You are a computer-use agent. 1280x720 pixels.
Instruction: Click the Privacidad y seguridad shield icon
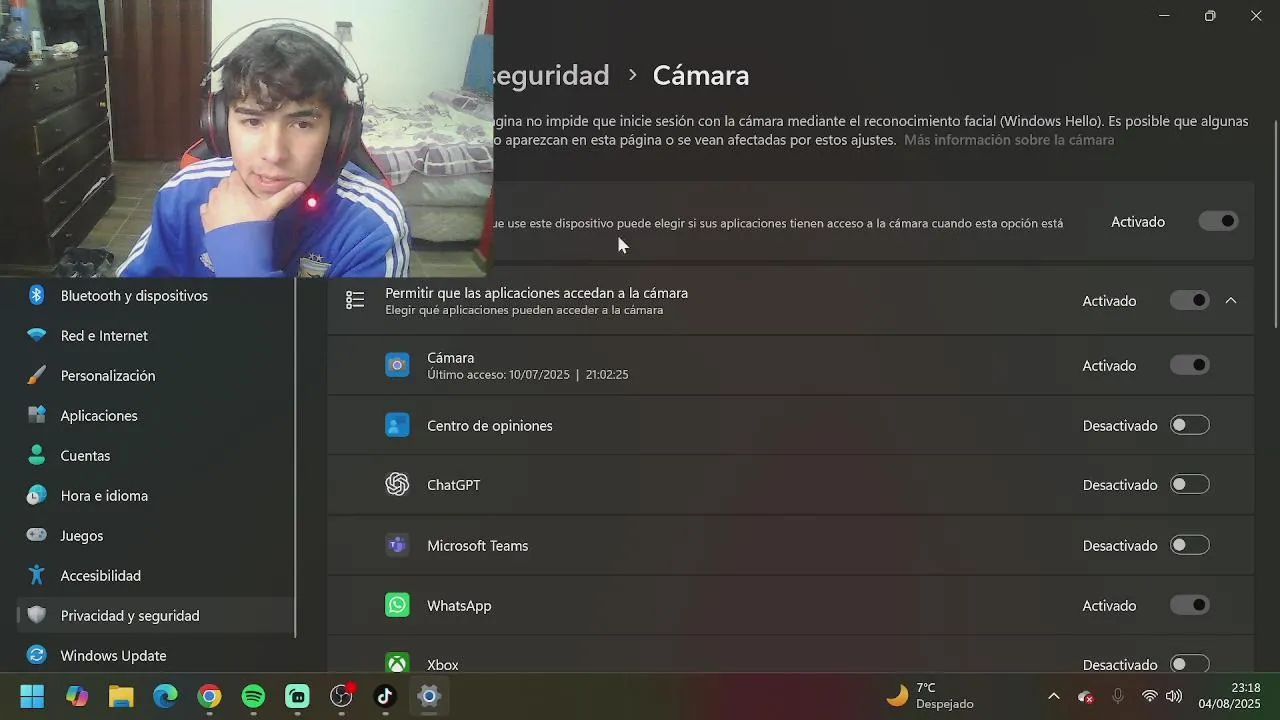(37, 615)
